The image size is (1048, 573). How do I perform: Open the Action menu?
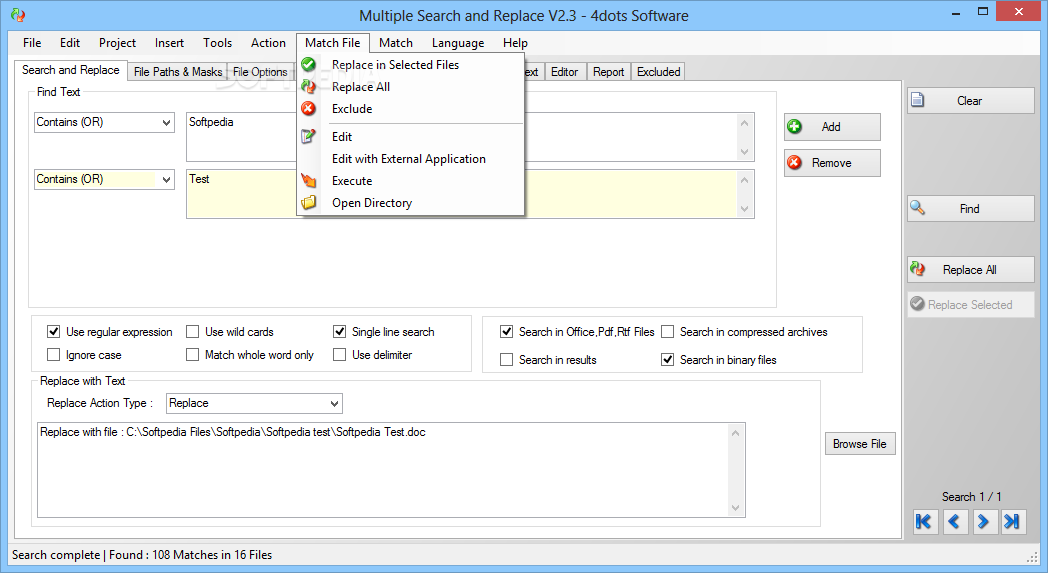[268, 43]
